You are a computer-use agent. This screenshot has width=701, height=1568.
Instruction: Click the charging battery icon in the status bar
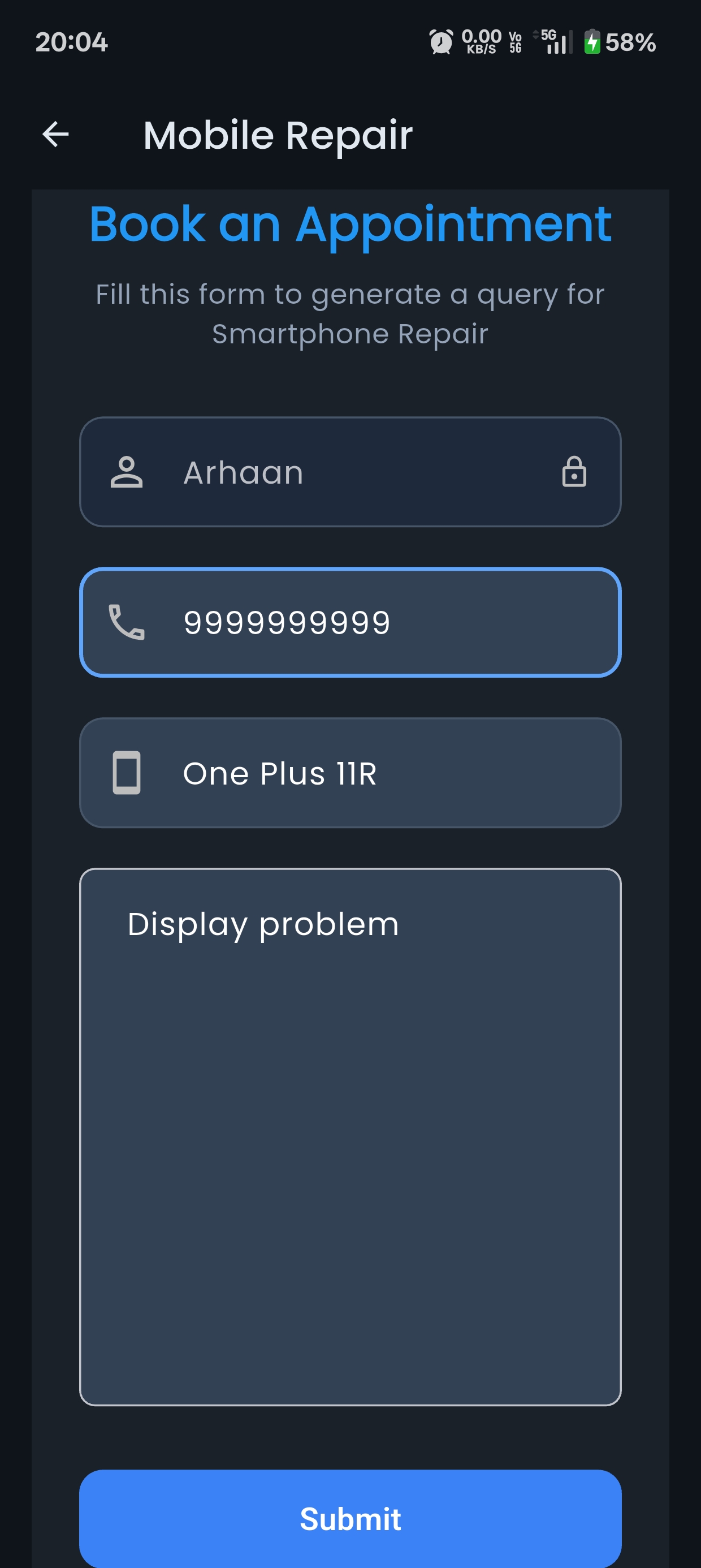[593, 41]
